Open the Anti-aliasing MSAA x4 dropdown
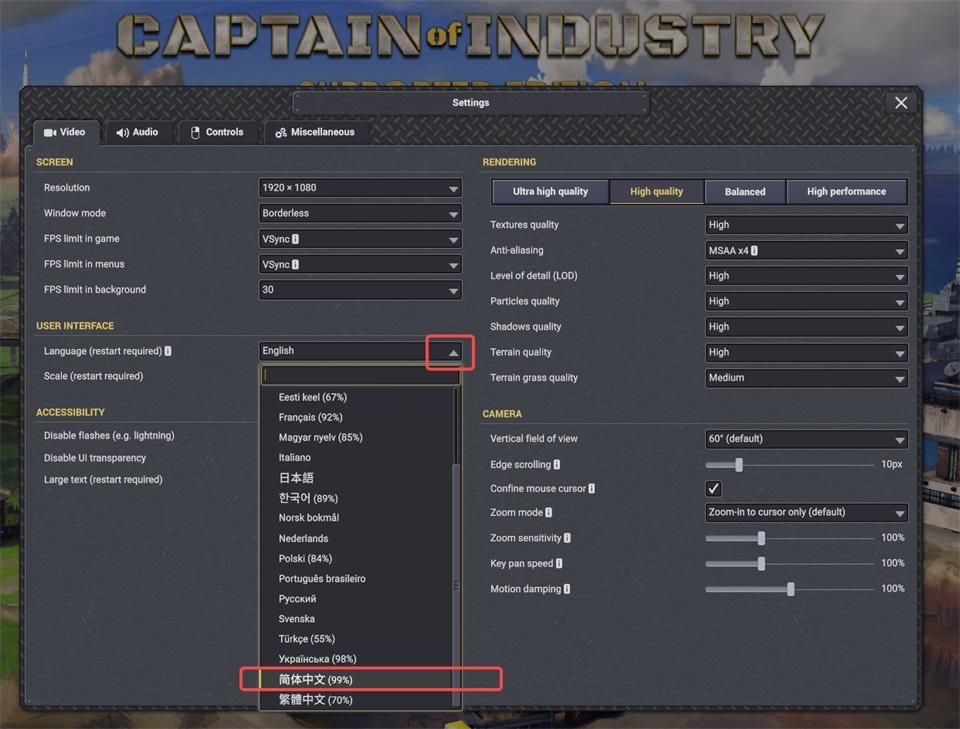Image resolution: width=960 pixels, height=729 pixels. (x=806, y=251)
